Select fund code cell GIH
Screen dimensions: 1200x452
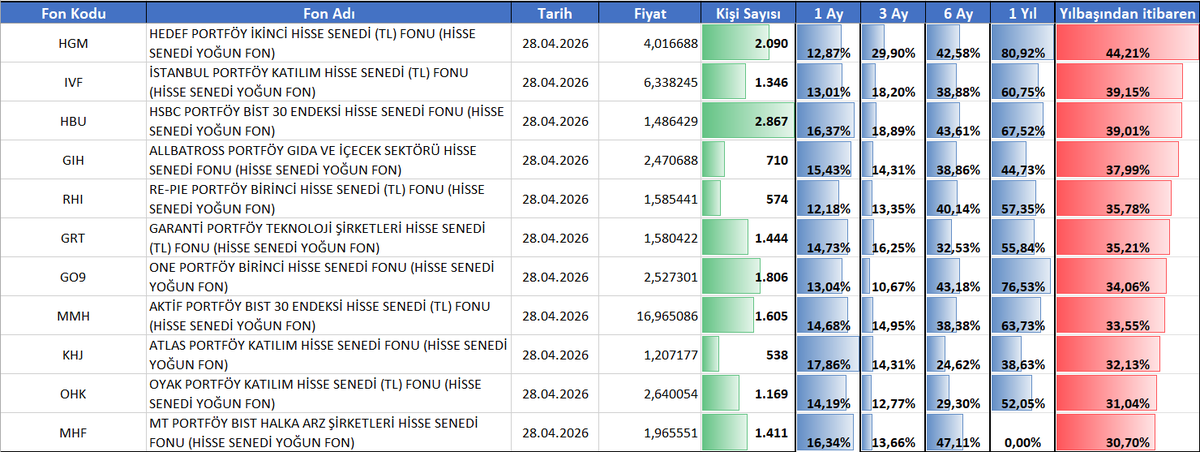(73, 160)
